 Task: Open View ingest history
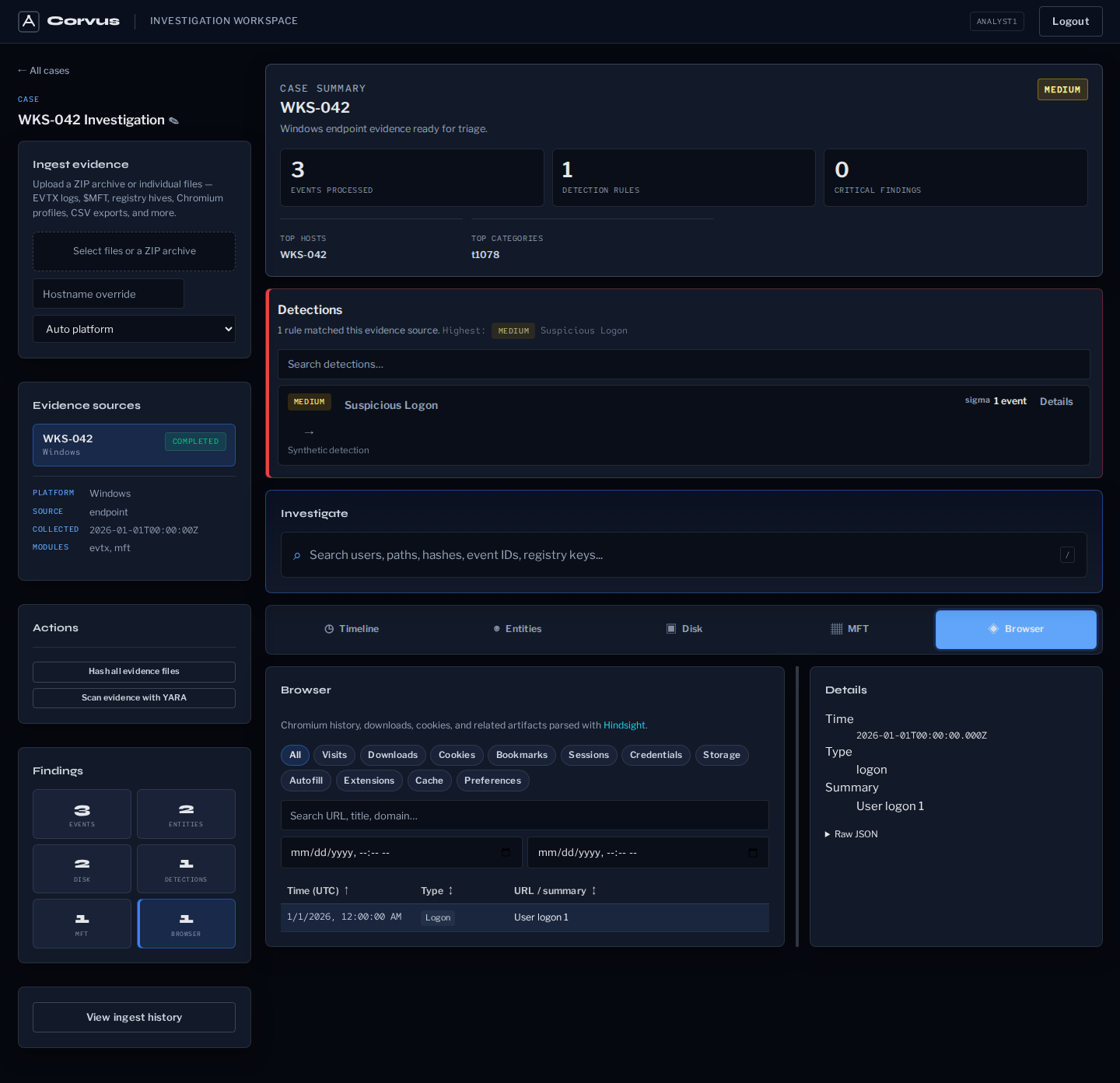[x=134, y=1017]
